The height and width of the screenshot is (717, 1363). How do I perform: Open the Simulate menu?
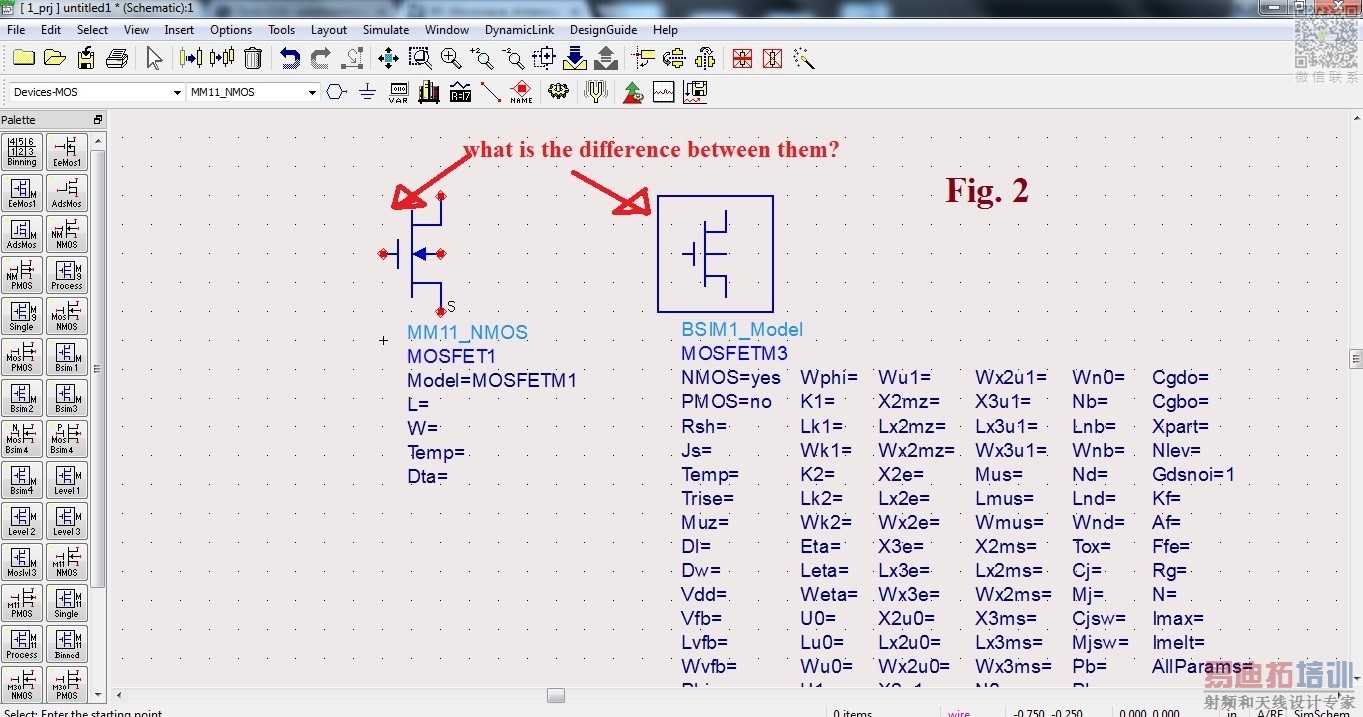(x=386, y=30)
